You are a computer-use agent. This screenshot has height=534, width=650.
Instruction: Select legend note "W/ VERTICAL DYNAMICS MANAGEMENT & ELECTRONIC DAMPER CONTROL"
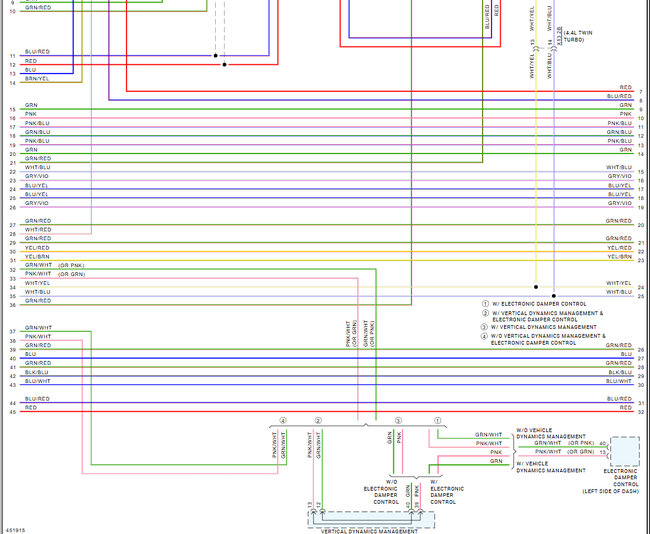(x=548, y=316)
